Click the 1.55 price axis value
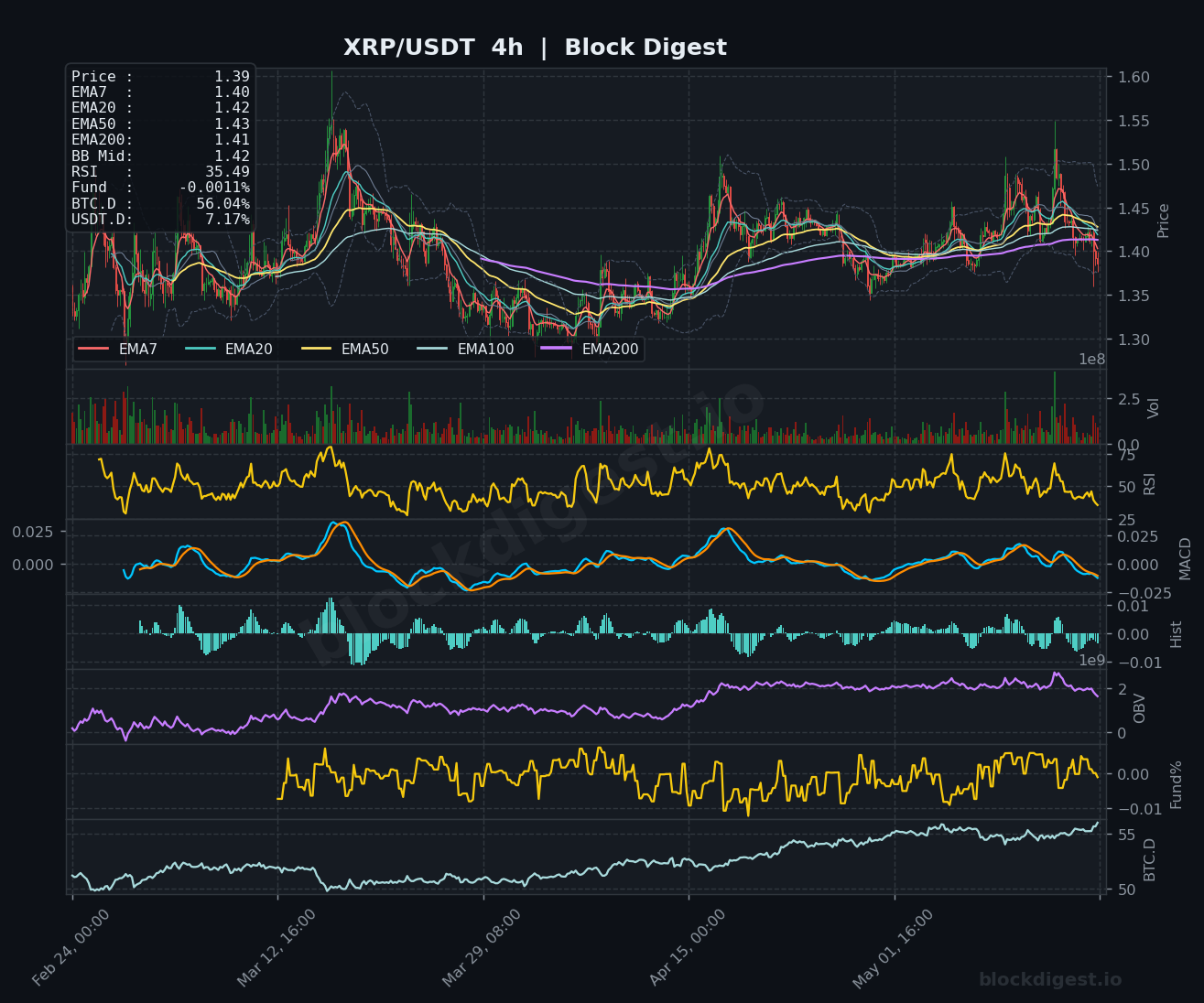This screenshot has width=1204, height=1003. coord(1133,121)
